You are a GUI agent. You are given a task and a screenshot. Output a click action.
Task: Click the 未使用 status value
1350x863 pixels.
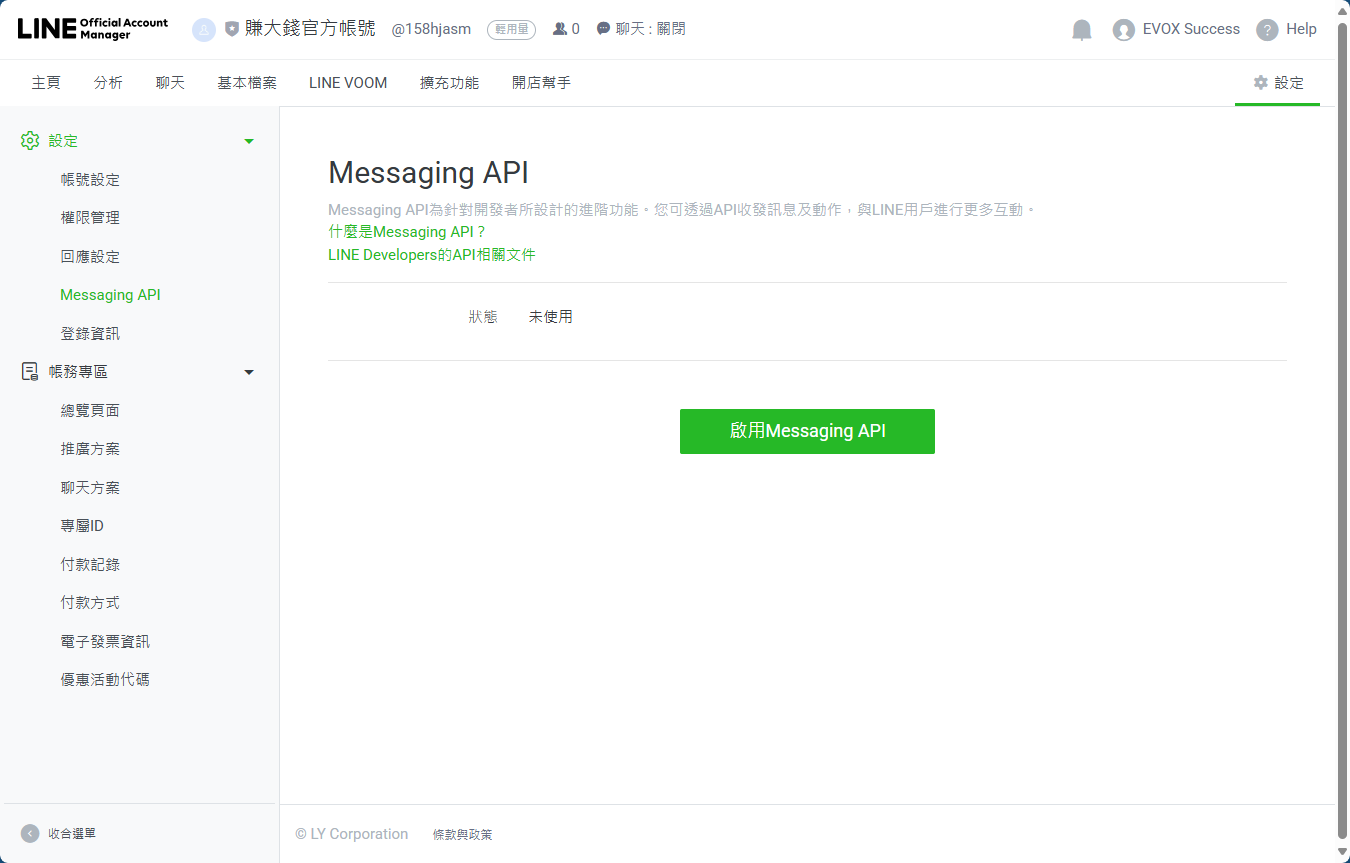tap(551, 317)
